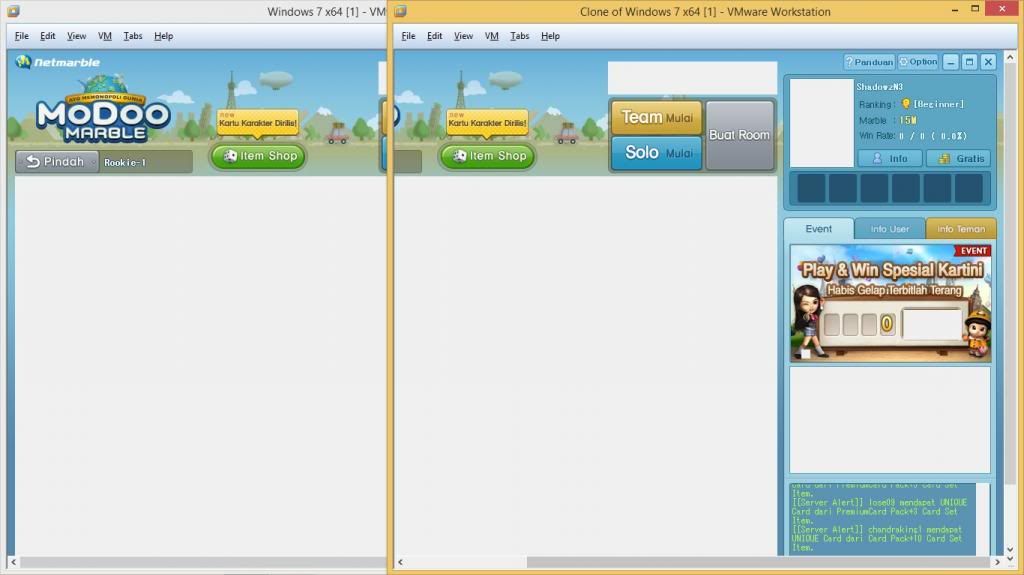Viewport: 1024px width, 575px height.
Task: Click Info button under player profile
Action: point(889,158)
